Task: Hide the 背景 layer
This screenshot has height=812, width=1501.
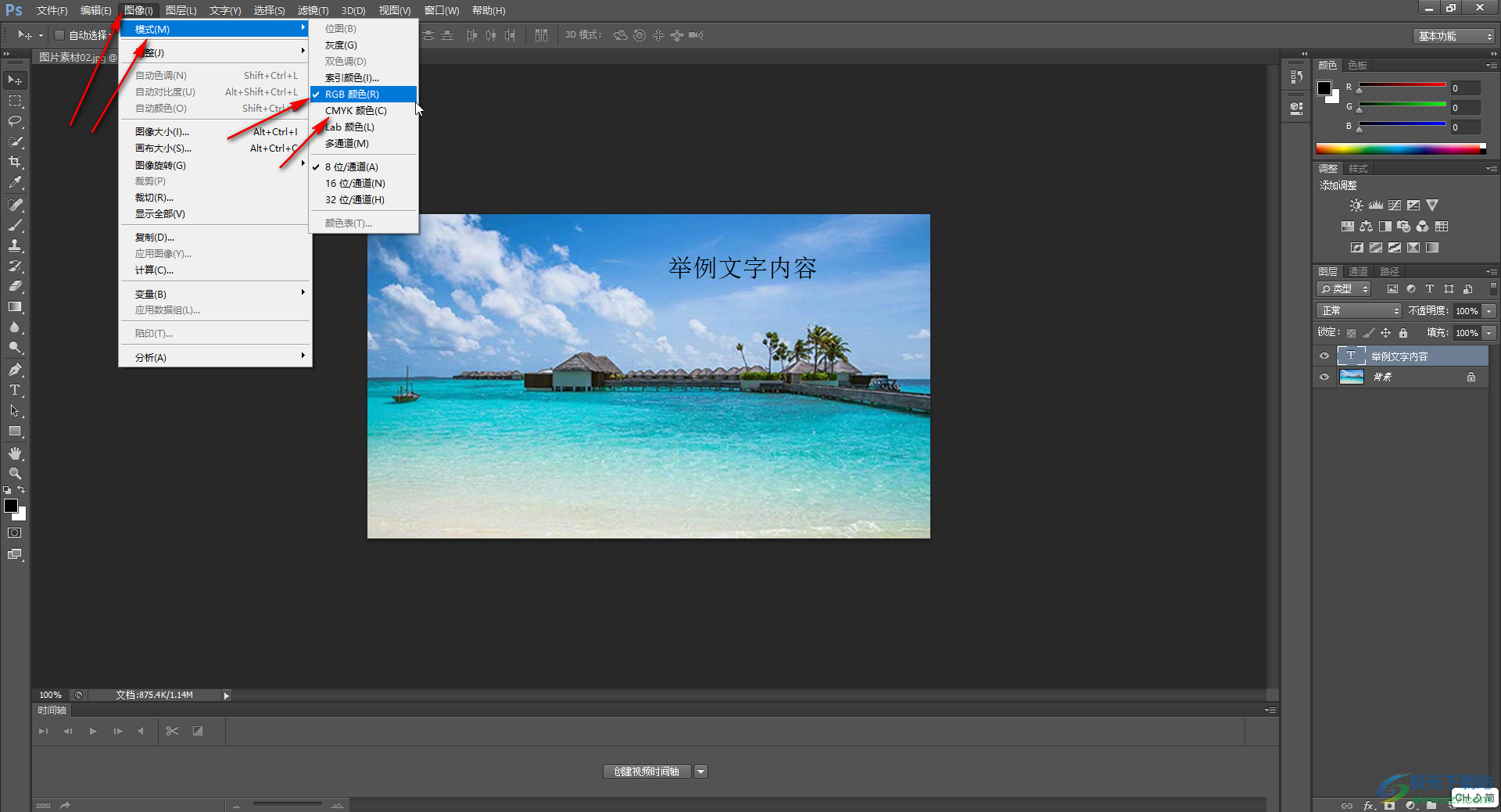Action: coord(1324,377)
